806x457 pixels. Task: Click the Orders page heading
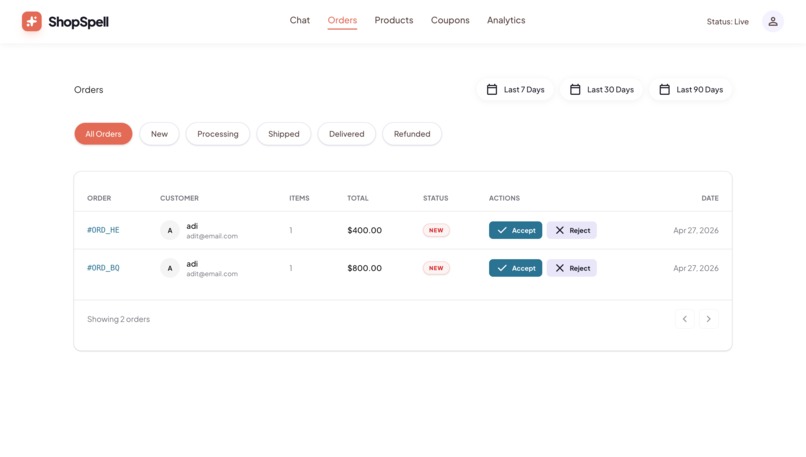(88, 89)
